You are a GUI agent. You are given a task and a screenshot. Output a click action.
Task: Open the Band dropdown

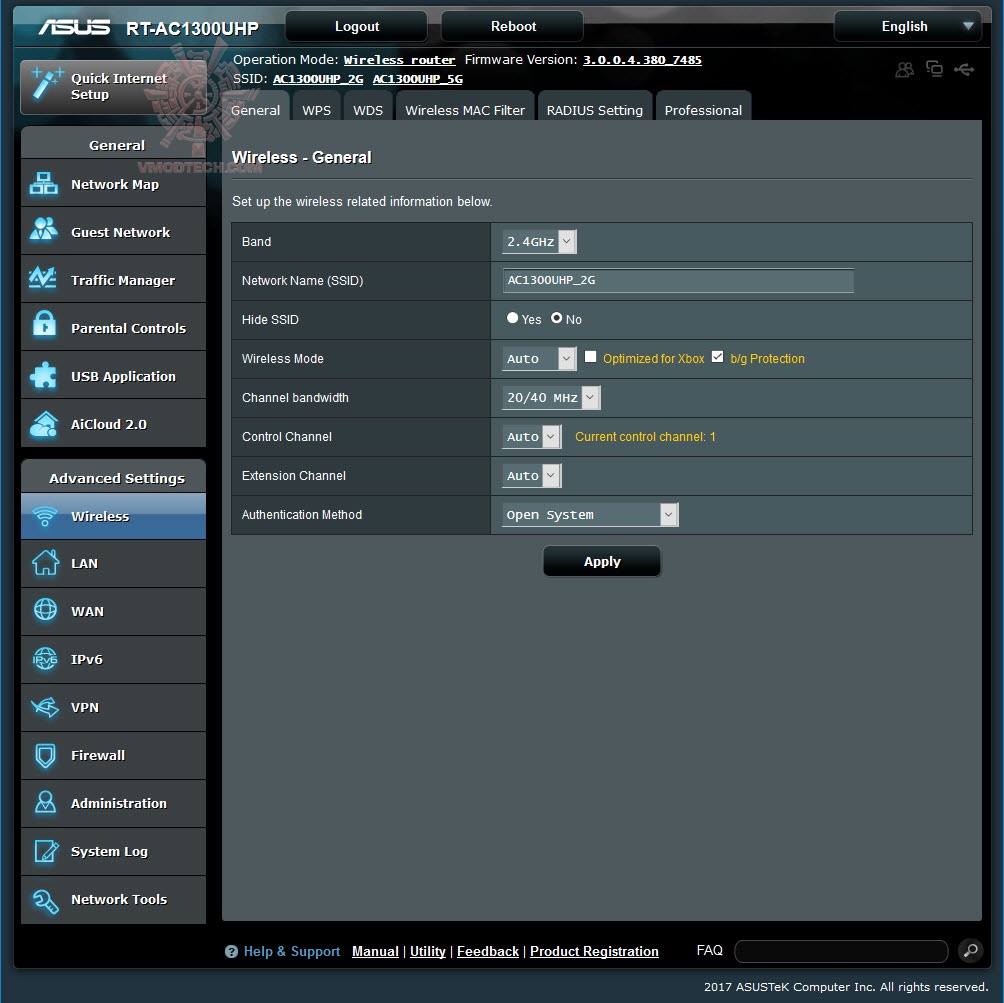point(539,241)
